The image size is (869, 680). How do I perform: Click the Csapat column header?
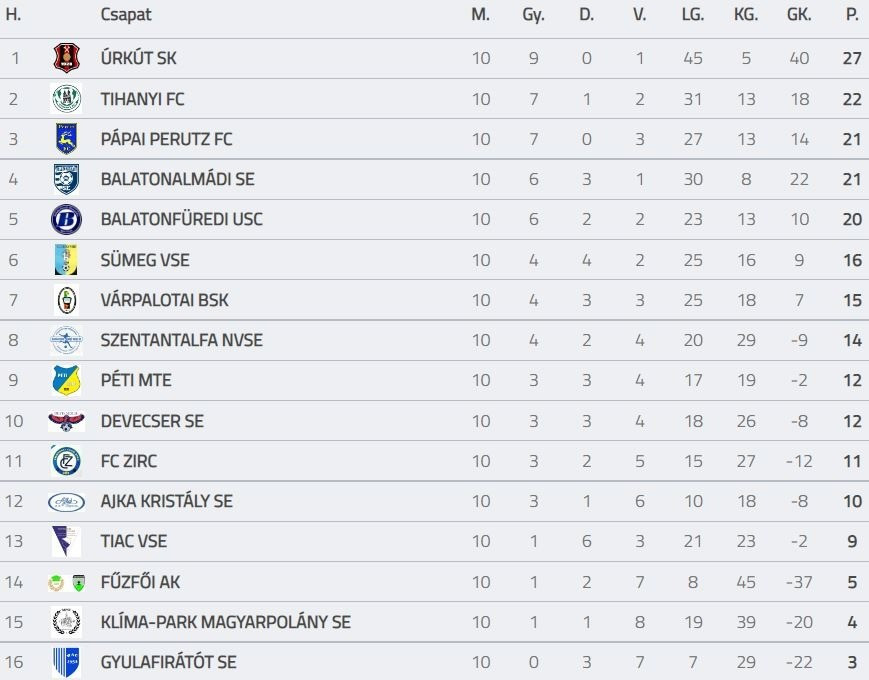click(126, 15)
